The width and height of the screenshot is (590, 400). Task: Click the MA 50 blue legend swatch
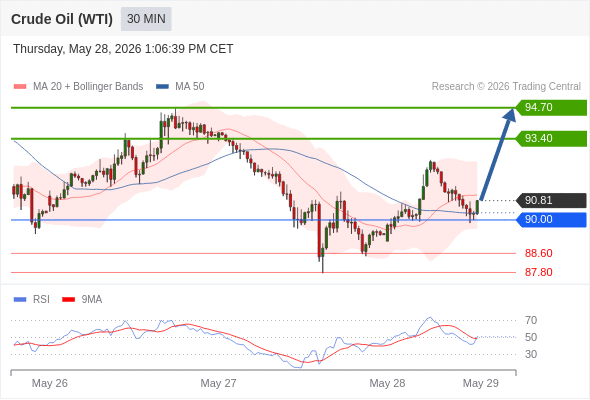162,87
